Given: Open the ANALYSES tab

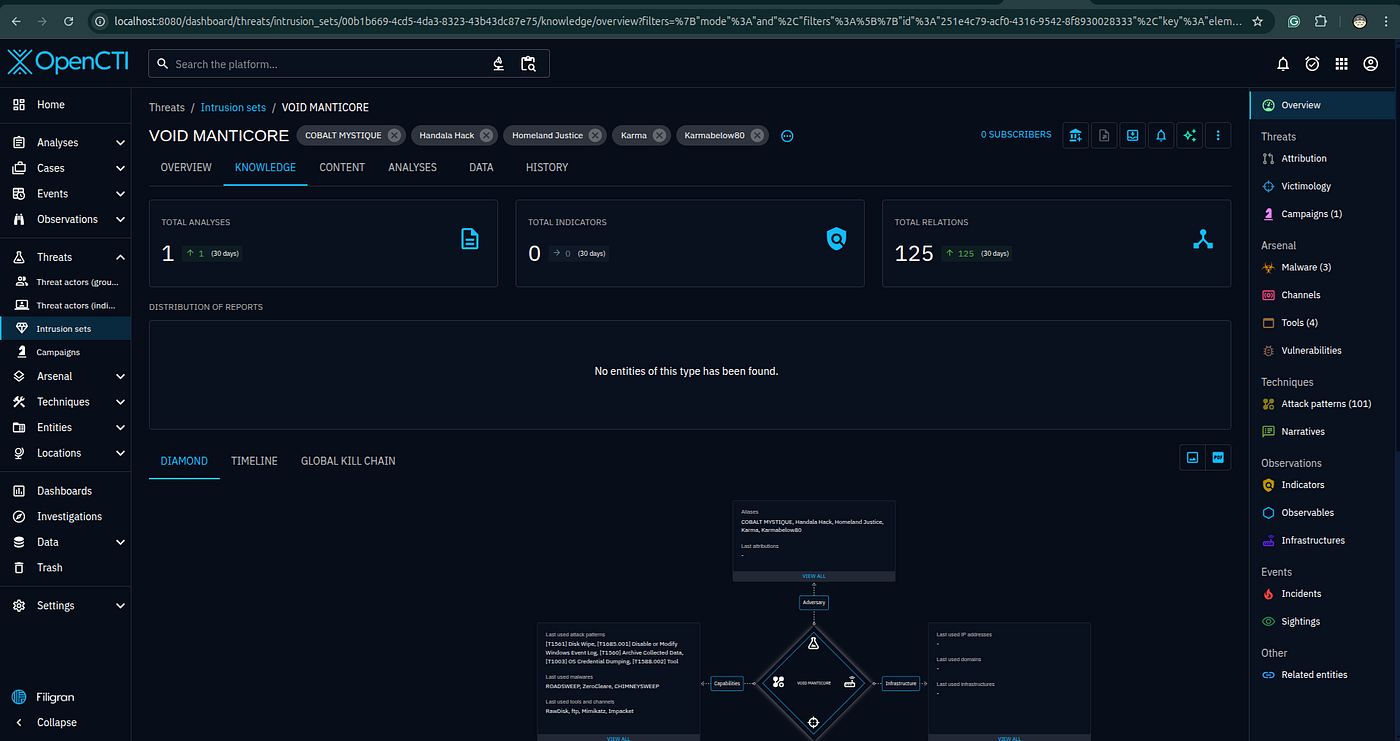Looking at the screenshot, I should tap(413, 167).
